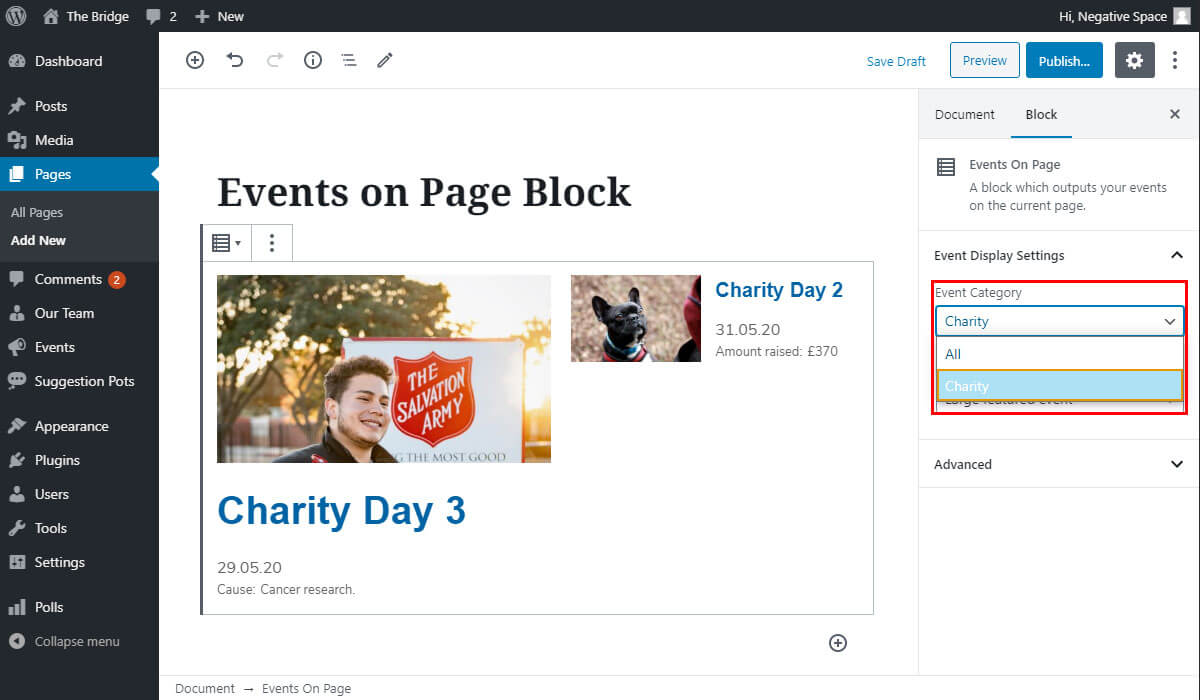Click the Charity Day 3 image thumbnail
Image resolution: width=1200 pixels, height=700 pixels.
pyautogui.click(x=384, y=369)
